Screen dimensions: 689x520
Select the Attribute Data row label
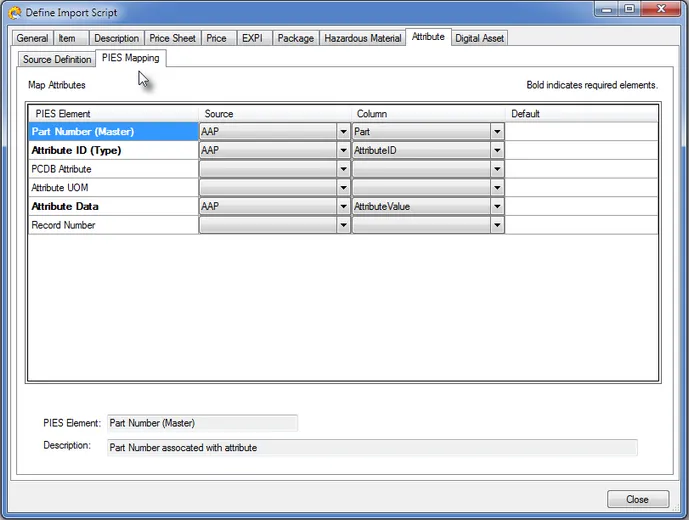coord(64,207)
